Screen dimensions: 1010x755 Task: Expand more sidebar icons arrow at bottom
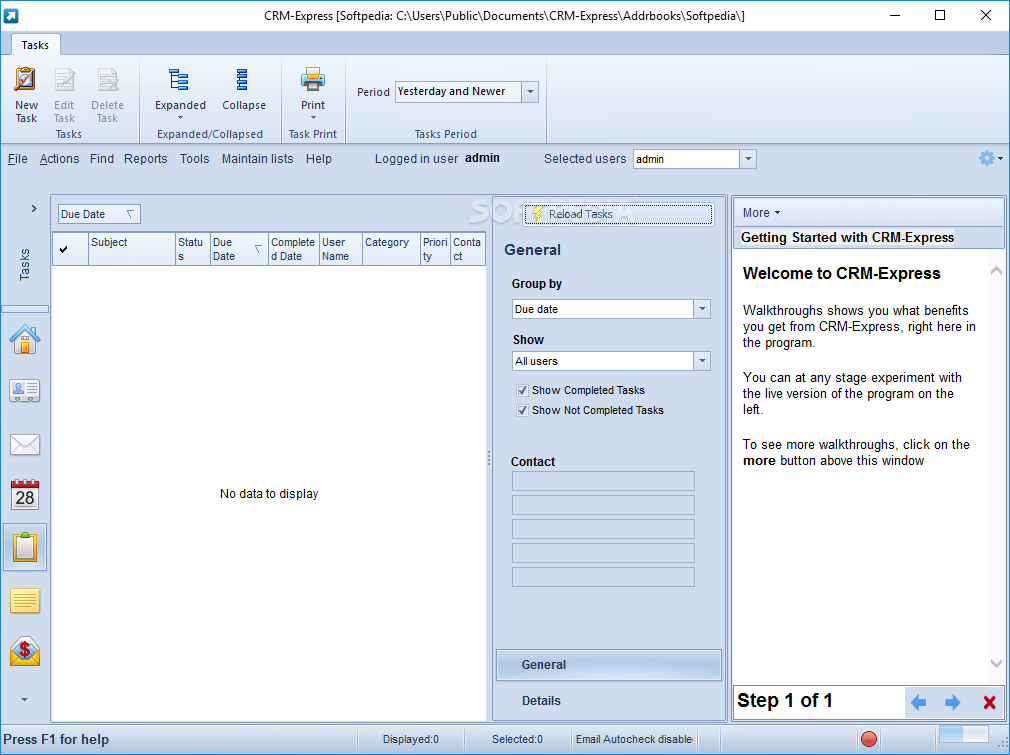[24, 700]
